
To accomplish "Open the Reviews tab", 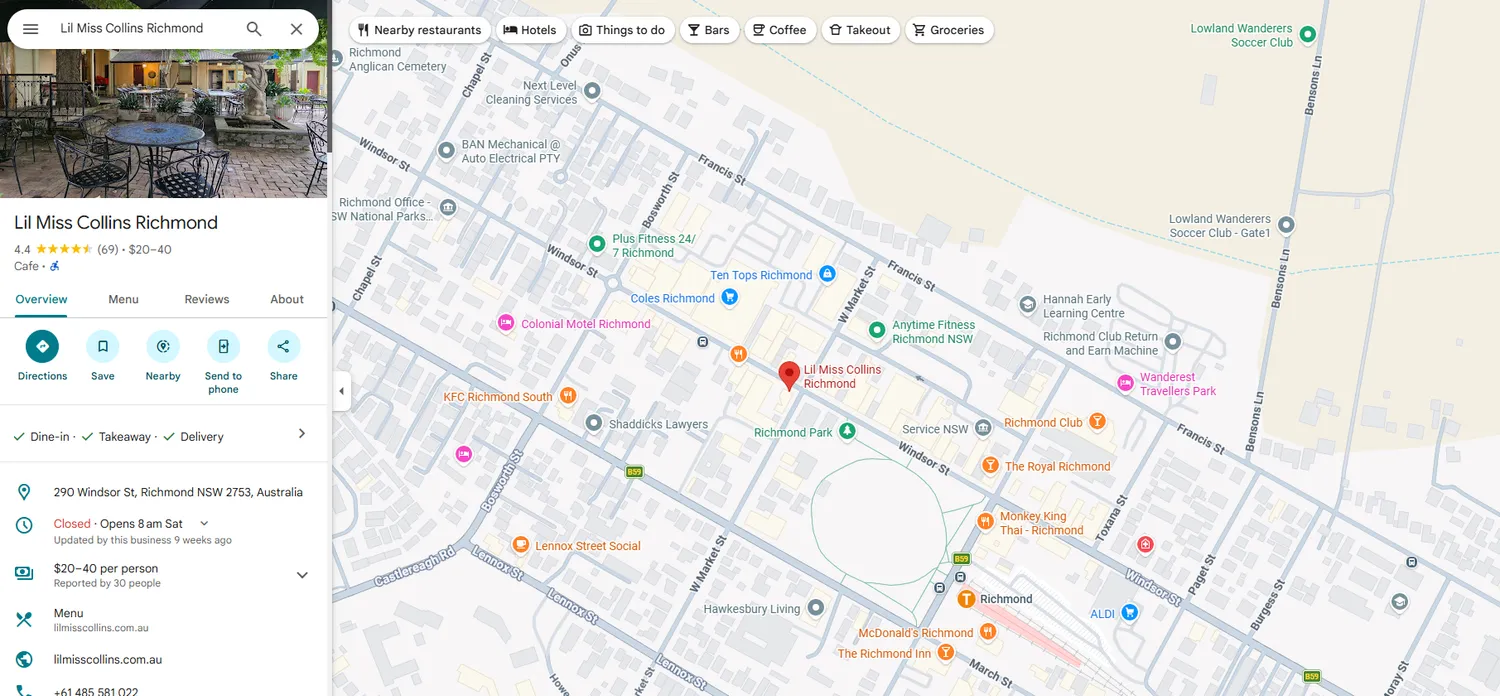I will point(207,299).
